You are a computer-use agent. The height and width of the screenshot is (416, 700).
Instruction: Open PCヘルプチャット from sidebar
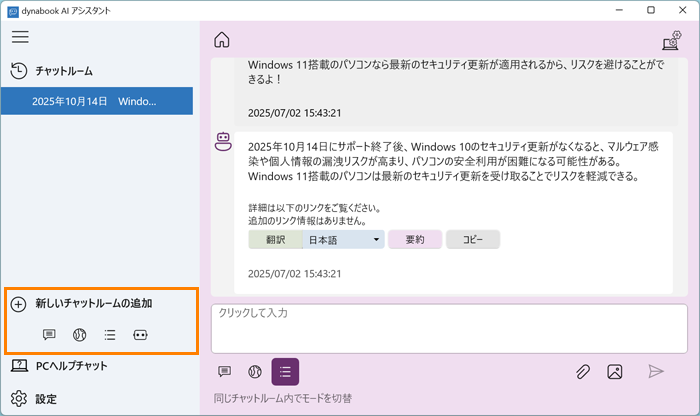click(71, 366)
